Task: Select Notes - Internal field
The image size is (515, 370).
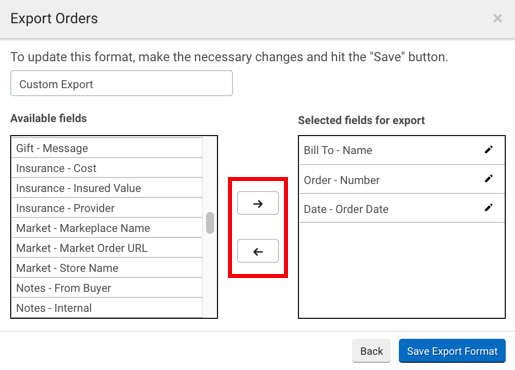Action: pos(107,308)
